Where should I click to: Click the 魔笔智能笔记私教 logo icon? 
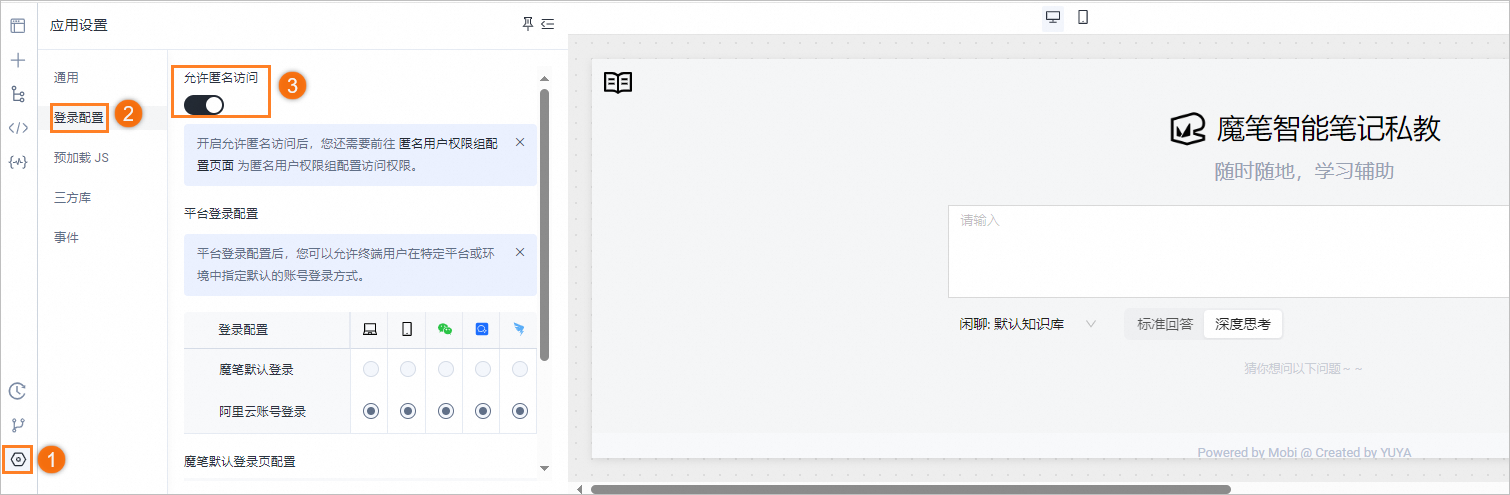(1188, 129)
